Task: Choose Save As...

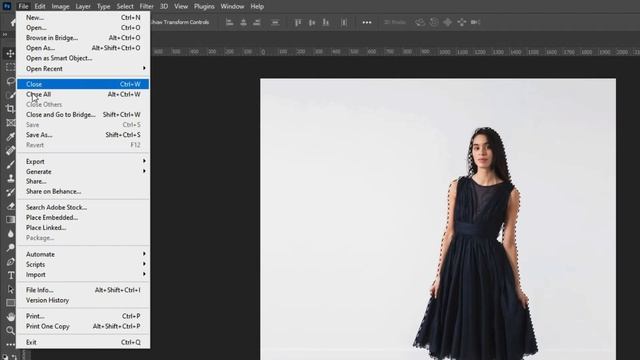Action: (x=83, y=135)
